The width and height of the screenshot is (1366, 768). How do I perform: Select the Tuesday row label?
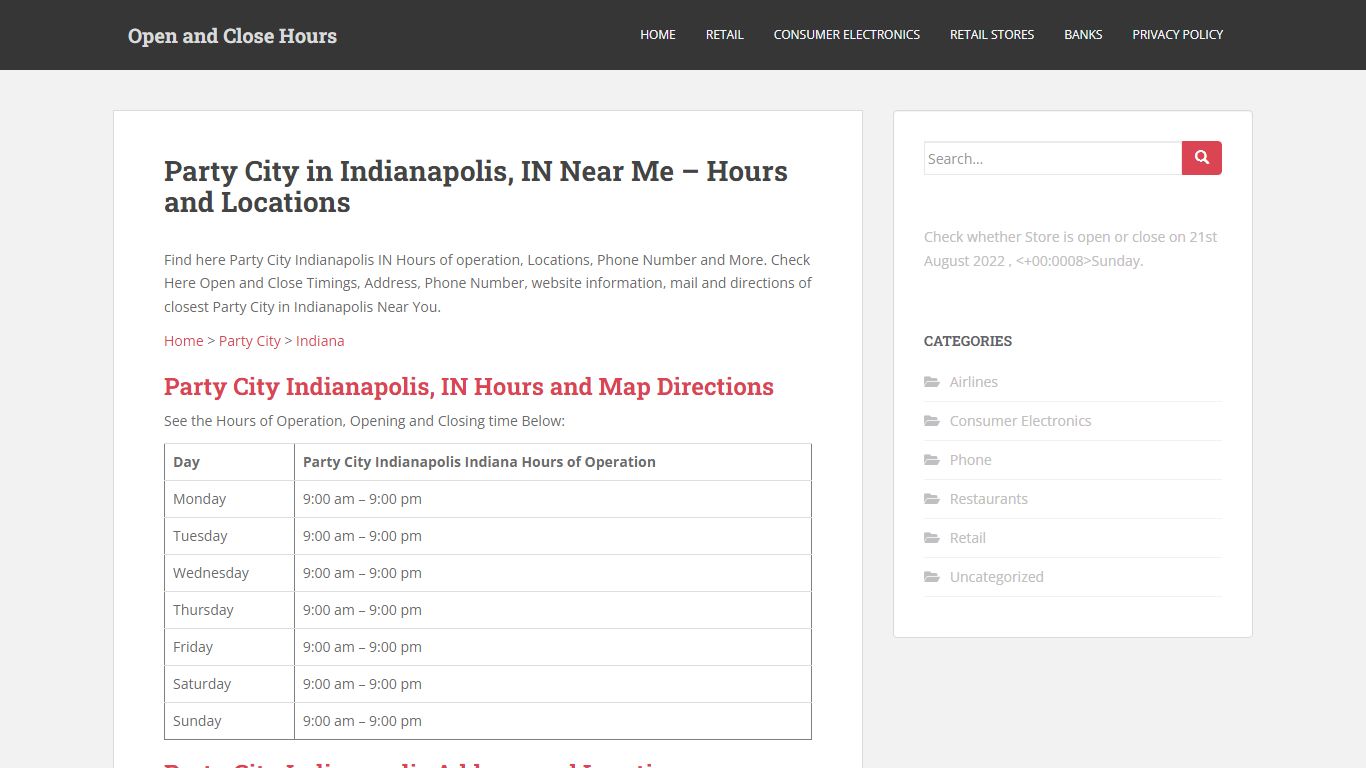200,536
